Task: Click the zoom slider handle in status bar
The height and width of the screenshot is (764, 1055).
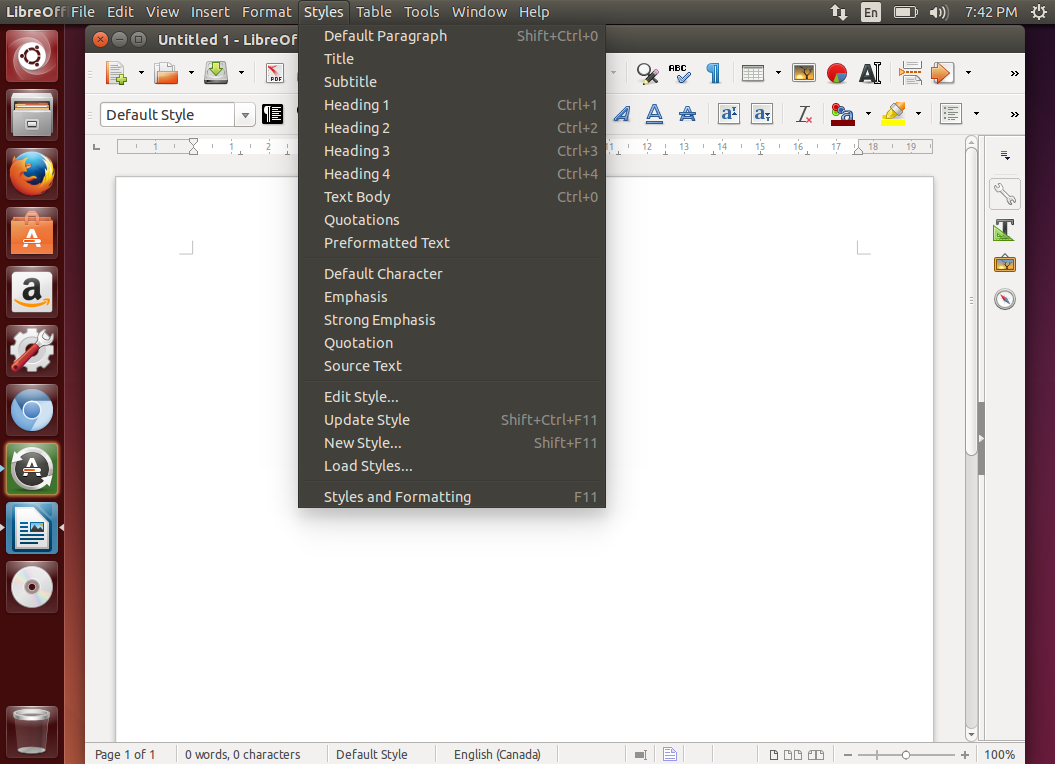Action: point(905,755)
